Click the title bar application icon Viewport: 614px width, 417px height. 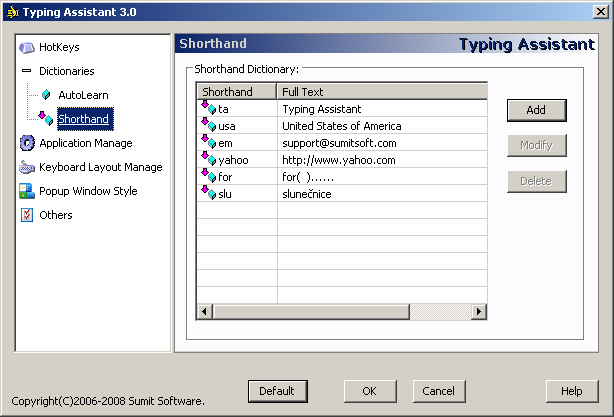(13, 12)
